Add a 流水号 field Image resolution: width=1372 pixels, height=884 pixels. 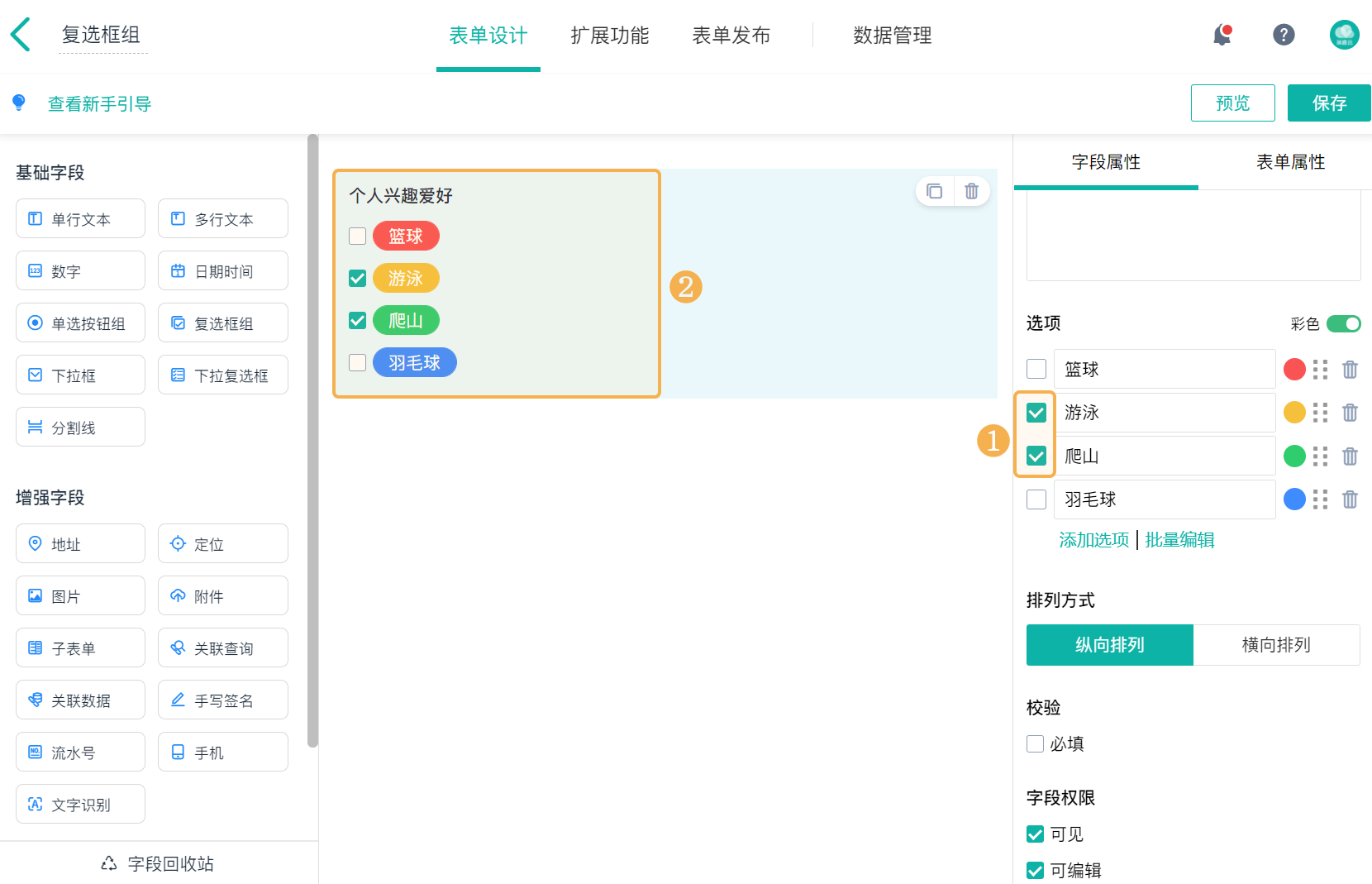point(80,752)
